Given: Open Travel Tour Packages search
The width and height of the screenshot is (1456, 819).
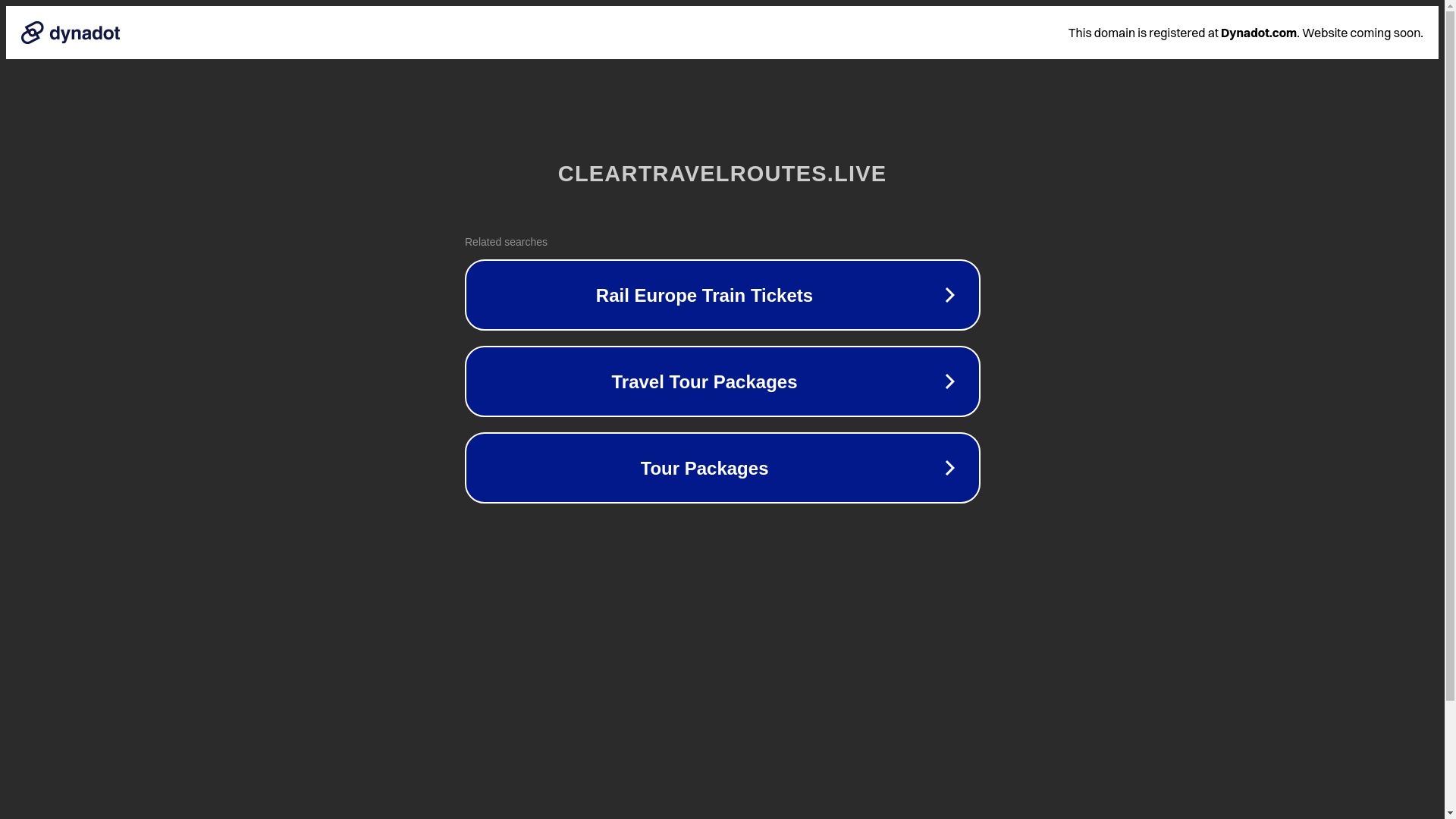Looking at the screenshot, I should (x=722, y=381).
